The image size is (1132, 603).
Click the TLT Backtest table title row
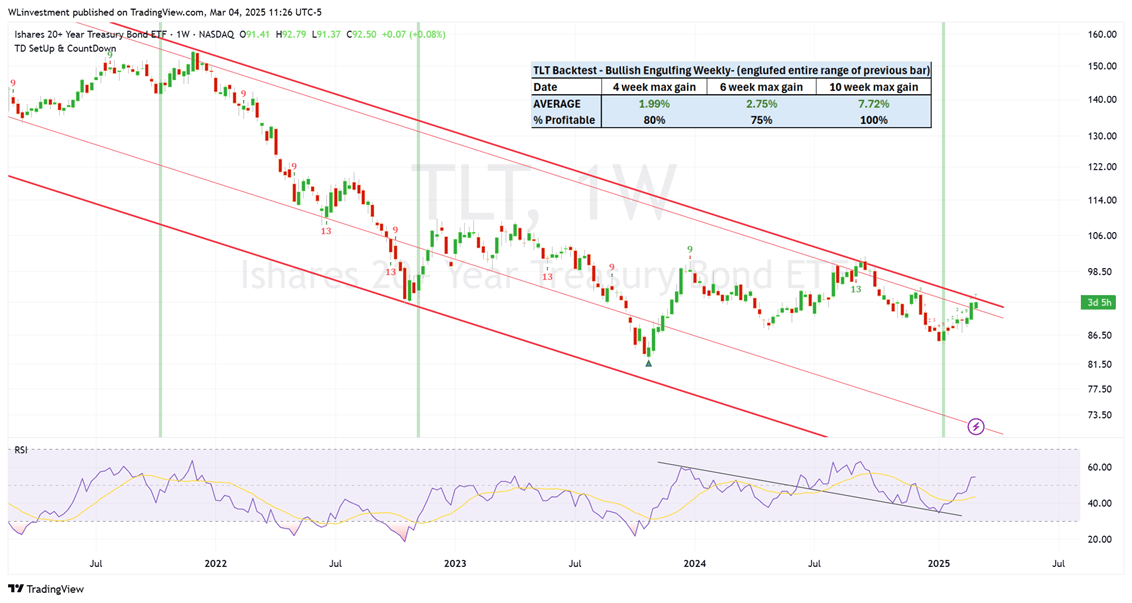click(x=731, y=70)
